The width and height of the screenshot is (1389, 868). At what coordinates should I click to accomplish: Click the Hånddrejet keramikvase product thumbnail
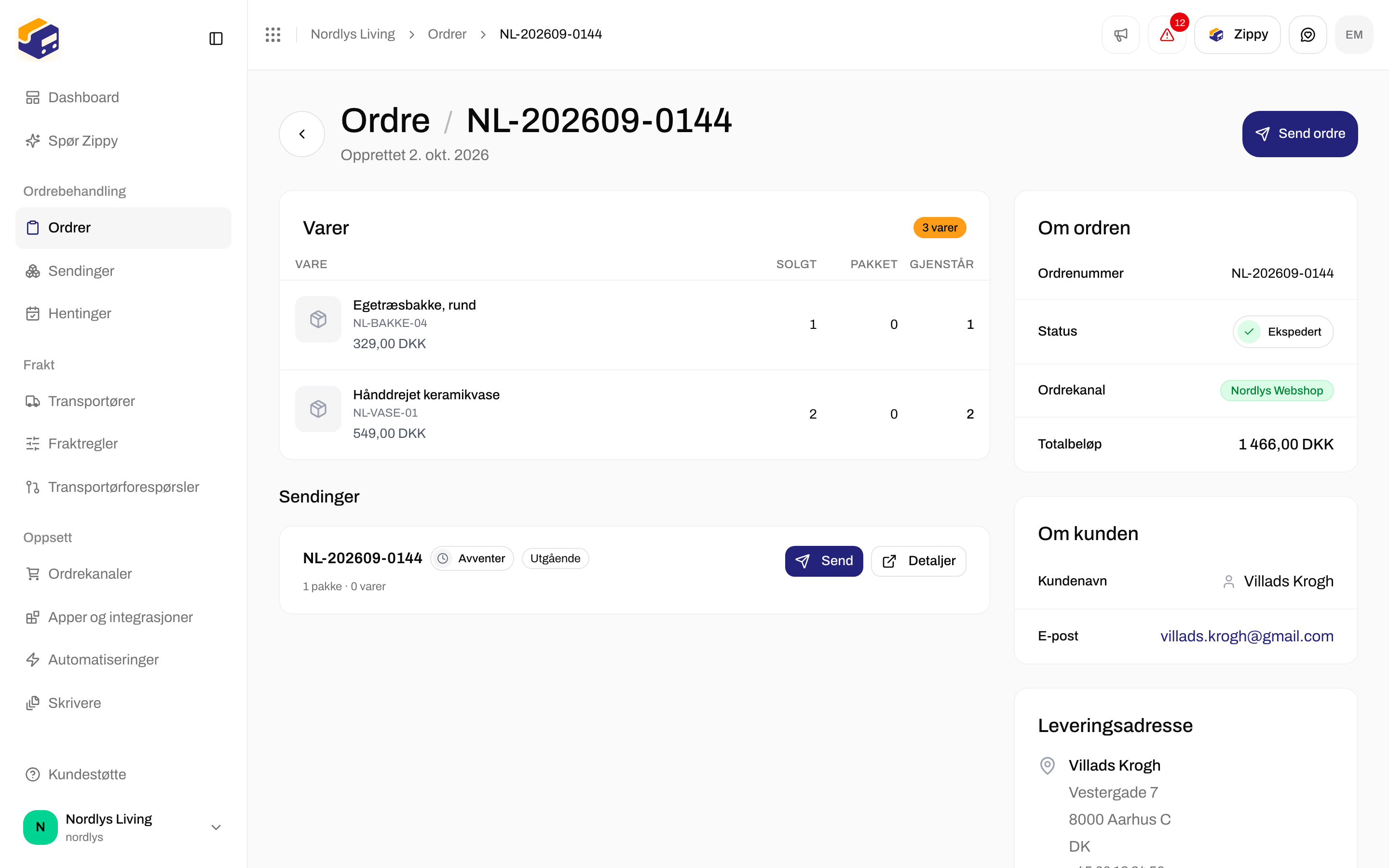pos(318,409)
